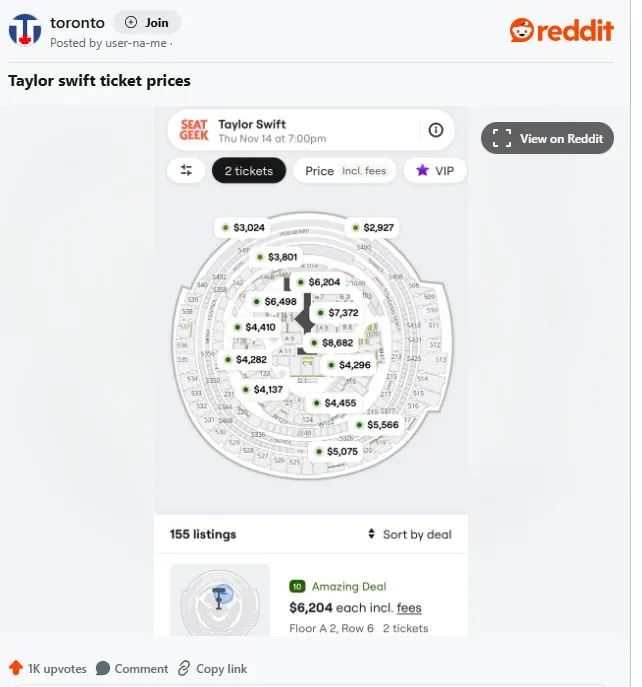Viewport: 642px width, 687px height.
Task: Click View on Reddit button
Action: 547,138
